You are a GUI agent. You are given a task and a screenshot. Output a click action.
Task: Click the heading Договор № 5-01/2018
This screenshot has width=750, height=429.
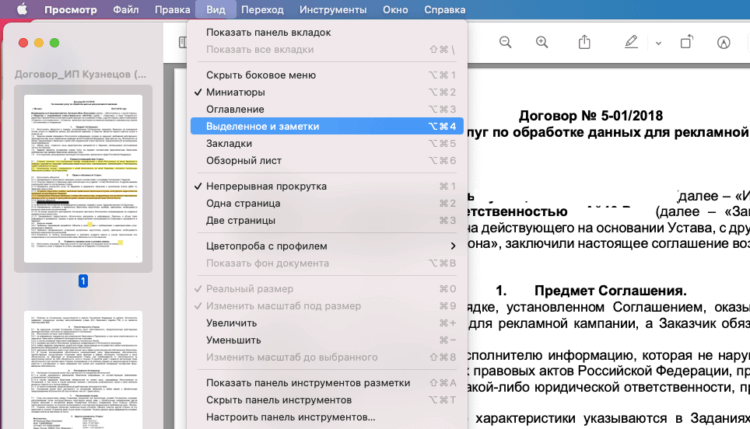click(x=591, y=116)
